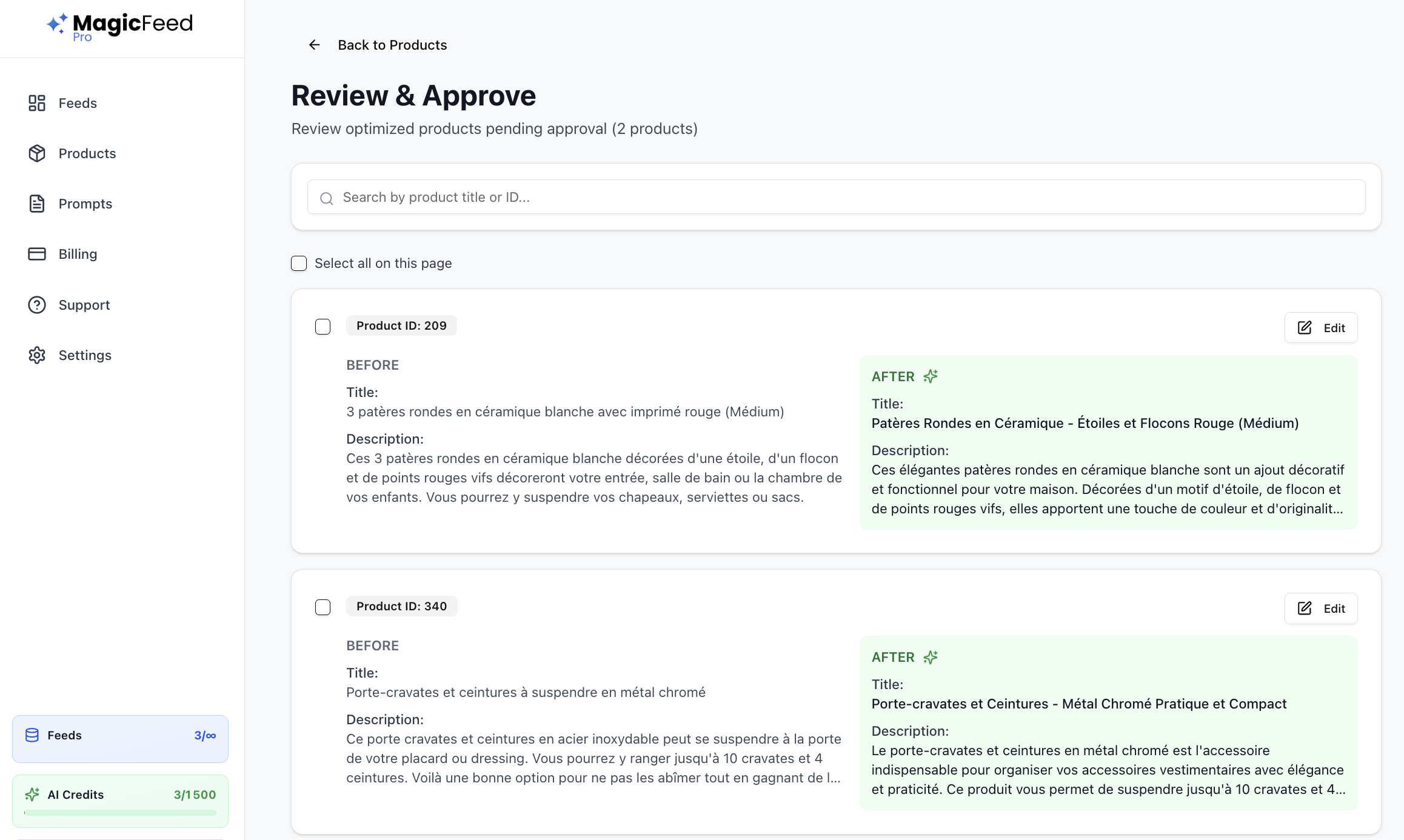The height and width of the screenshot is (840, 1404).
Task: Focus the product title or ID search field
Action: point(837,197)
